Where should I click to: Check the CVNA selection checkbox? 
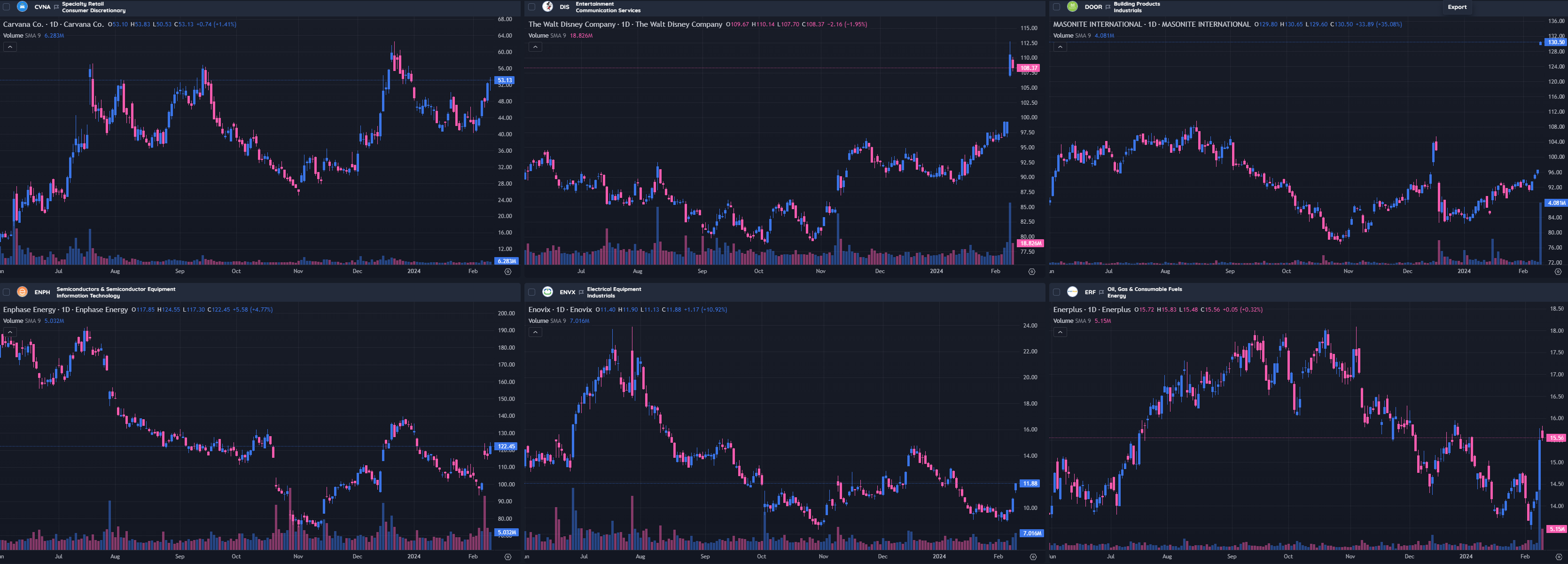7,7
